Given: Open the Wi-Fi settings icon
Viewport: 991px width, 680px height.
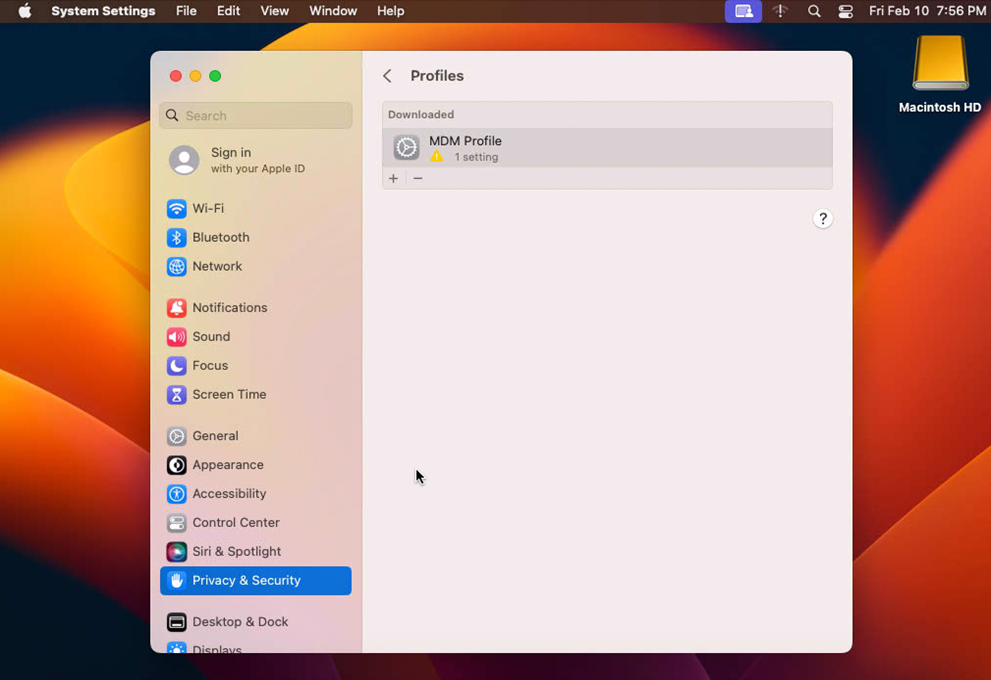Looking at the screenshot, I should [x=176, y=209].
